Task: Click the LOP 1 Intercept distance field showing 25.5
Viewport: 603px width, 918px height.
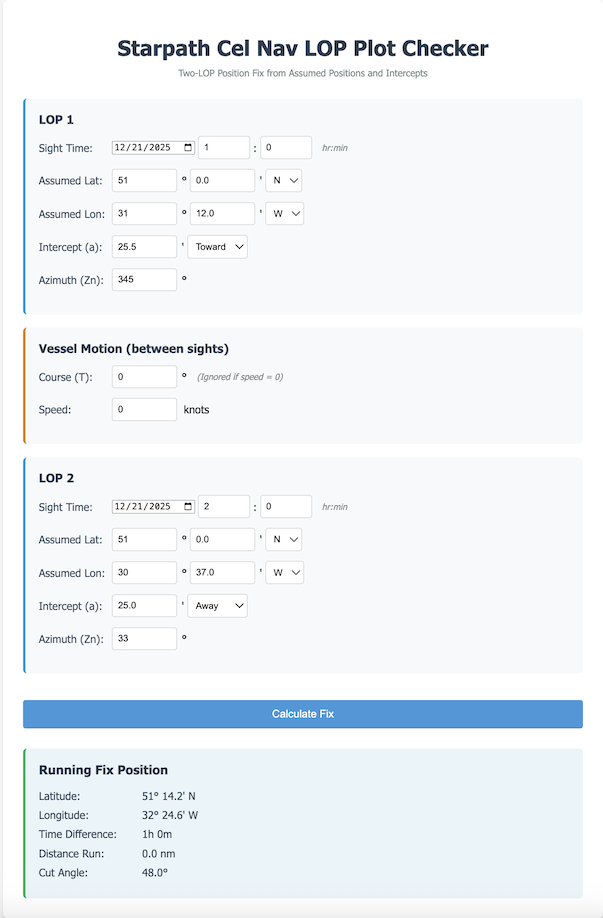Action: [143, 246]
